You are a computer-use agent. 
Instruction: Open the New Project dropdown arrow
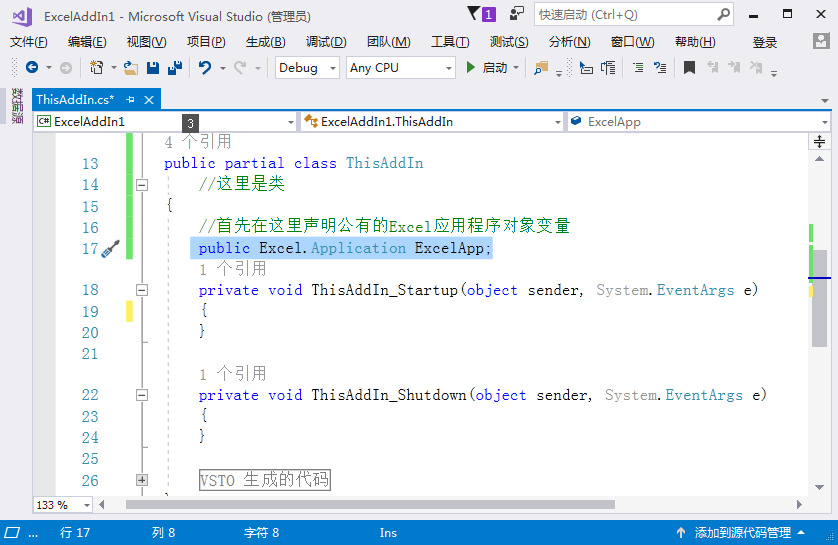[113, 68]
